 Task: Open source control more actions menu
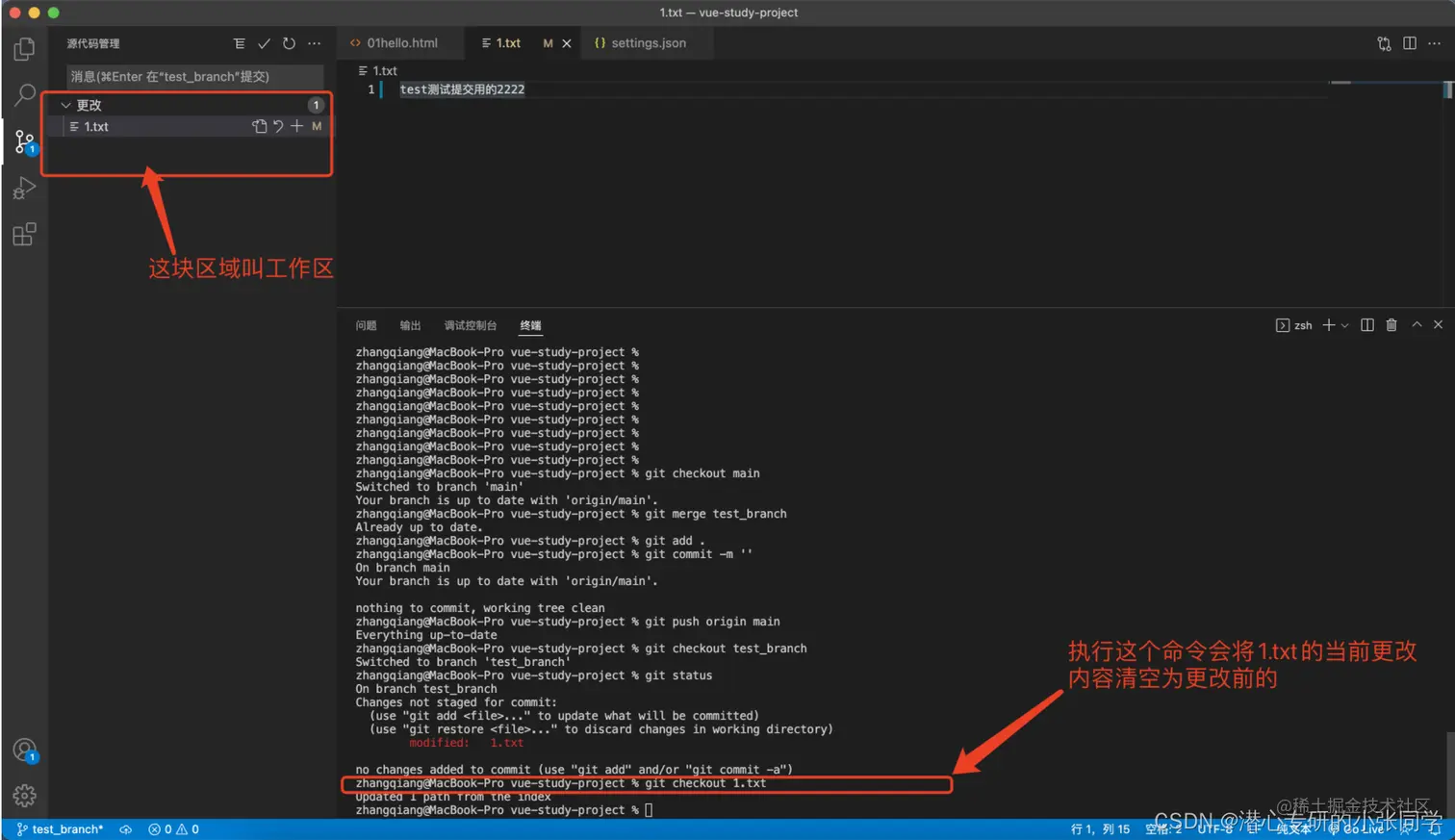click(314, 43)
